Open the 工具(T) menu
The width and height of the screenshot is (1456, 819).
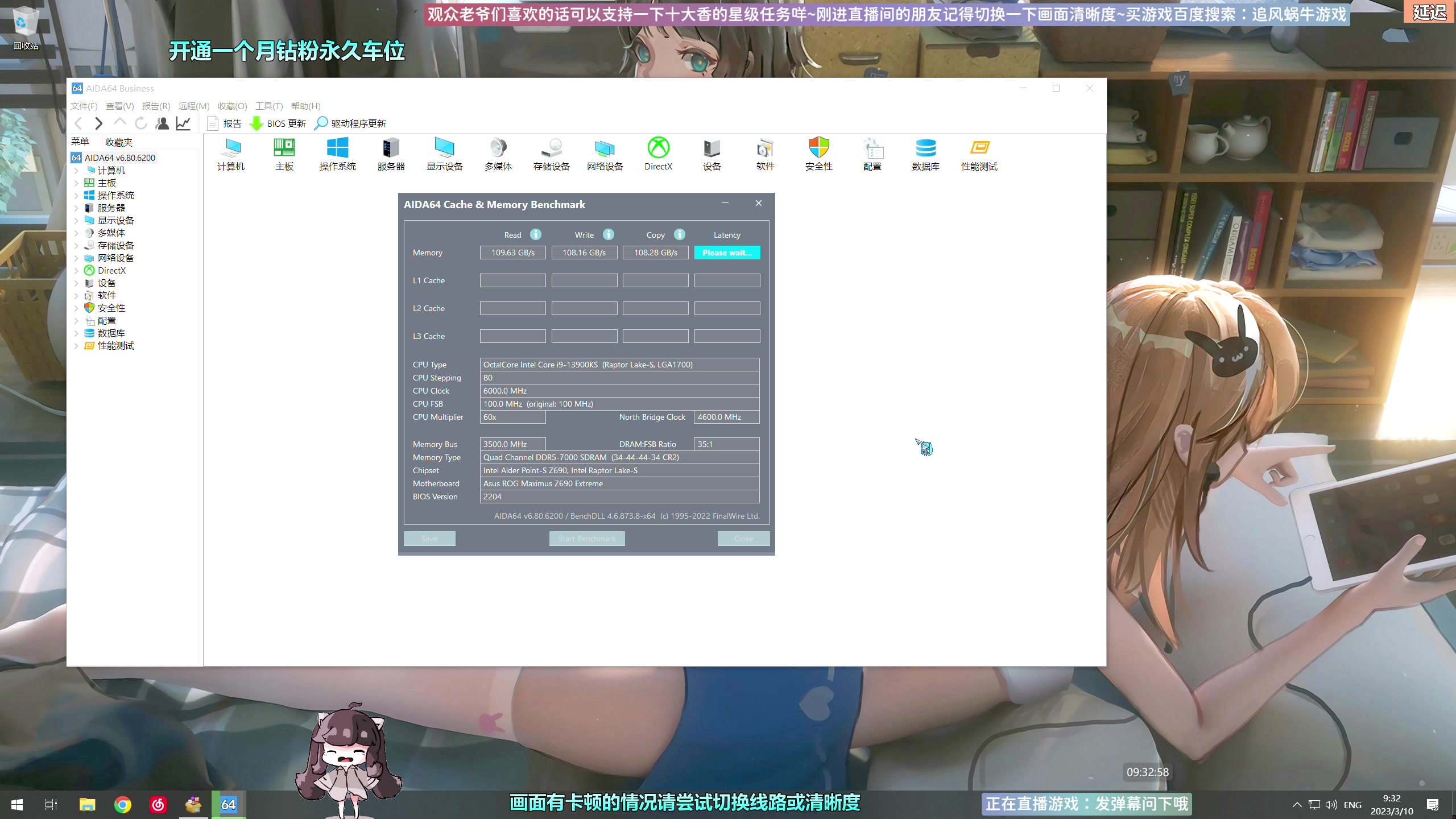tap(268, 106)
